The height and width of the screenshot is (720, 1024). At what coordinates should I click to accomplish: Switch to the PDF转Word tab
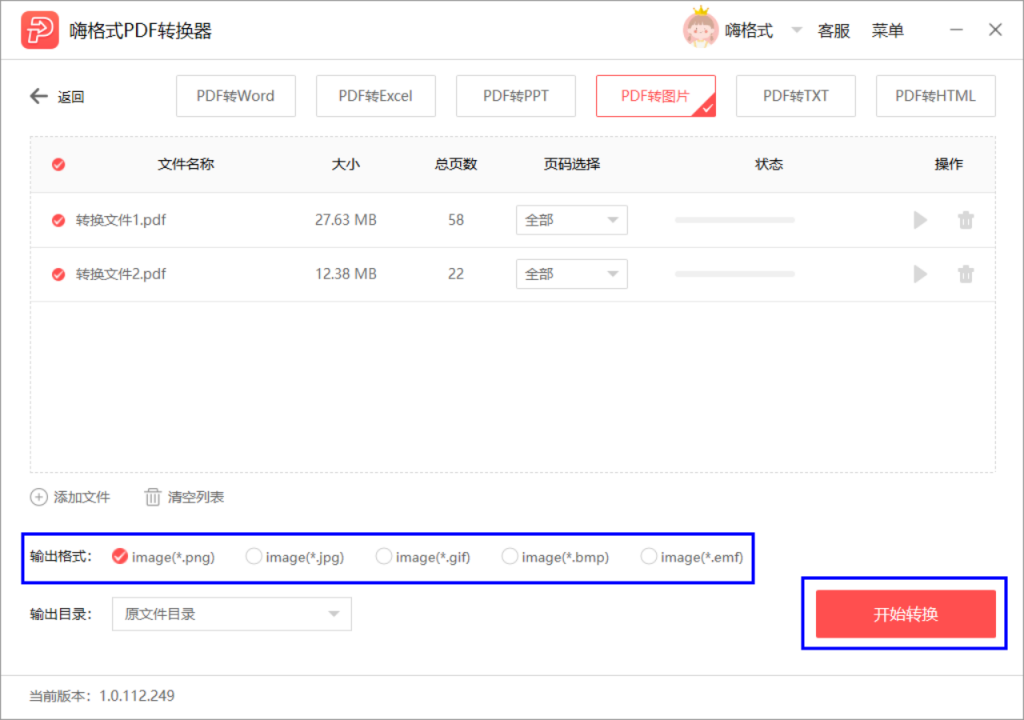(236, 96)
